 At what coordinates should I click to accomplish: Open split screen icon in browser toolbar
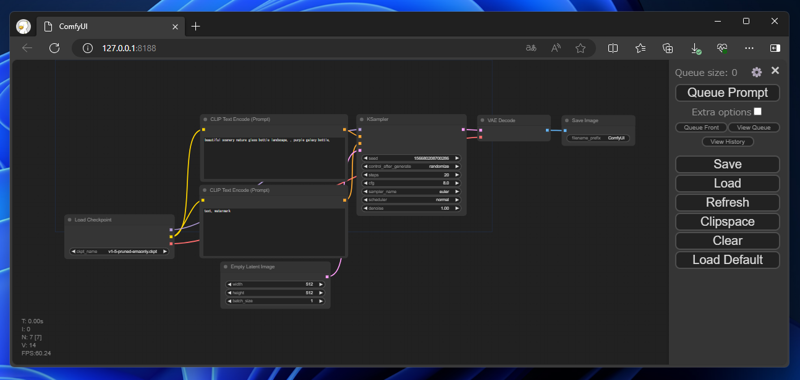pos(613,48)
